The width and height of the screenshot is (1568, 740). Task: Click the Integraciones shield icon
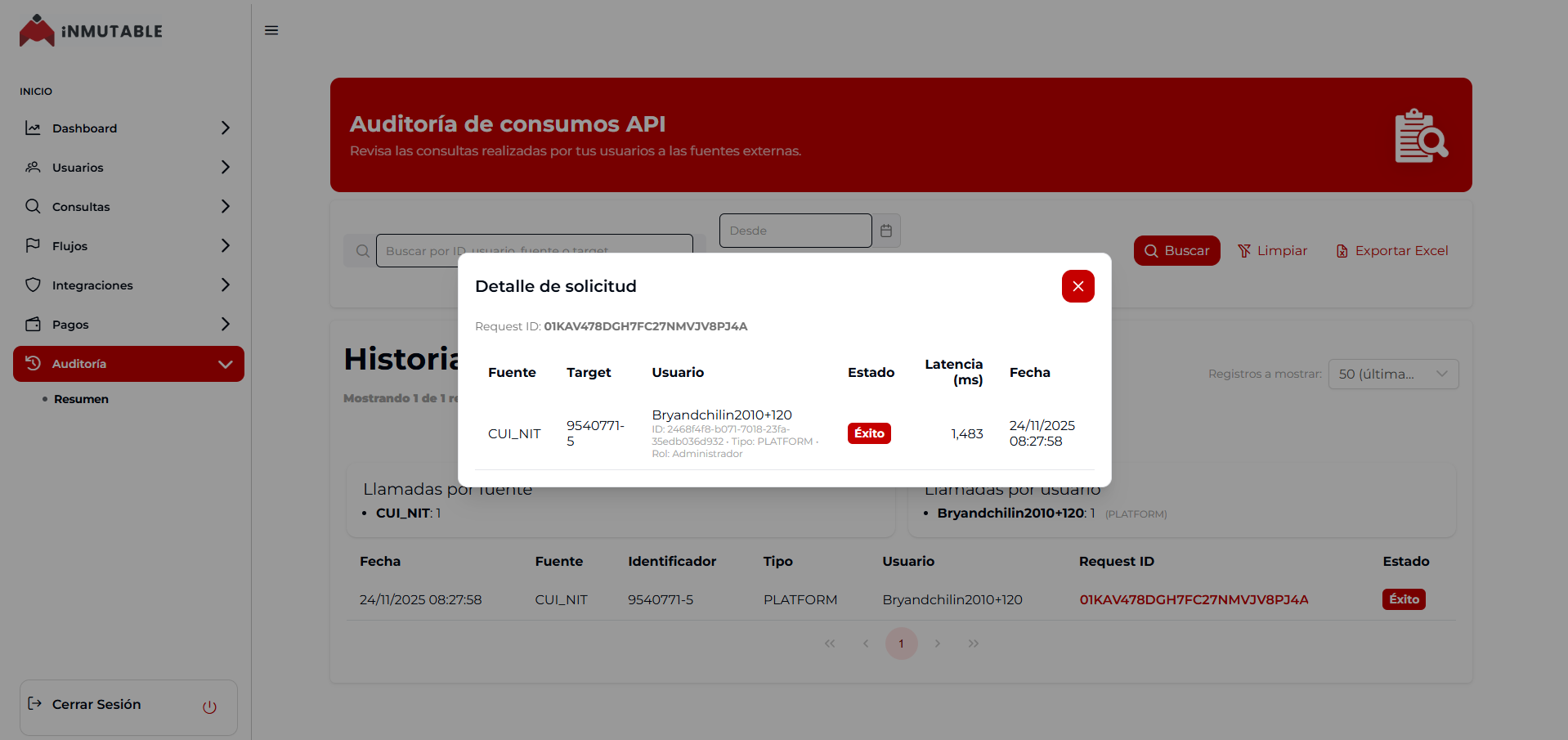point(33,285)
